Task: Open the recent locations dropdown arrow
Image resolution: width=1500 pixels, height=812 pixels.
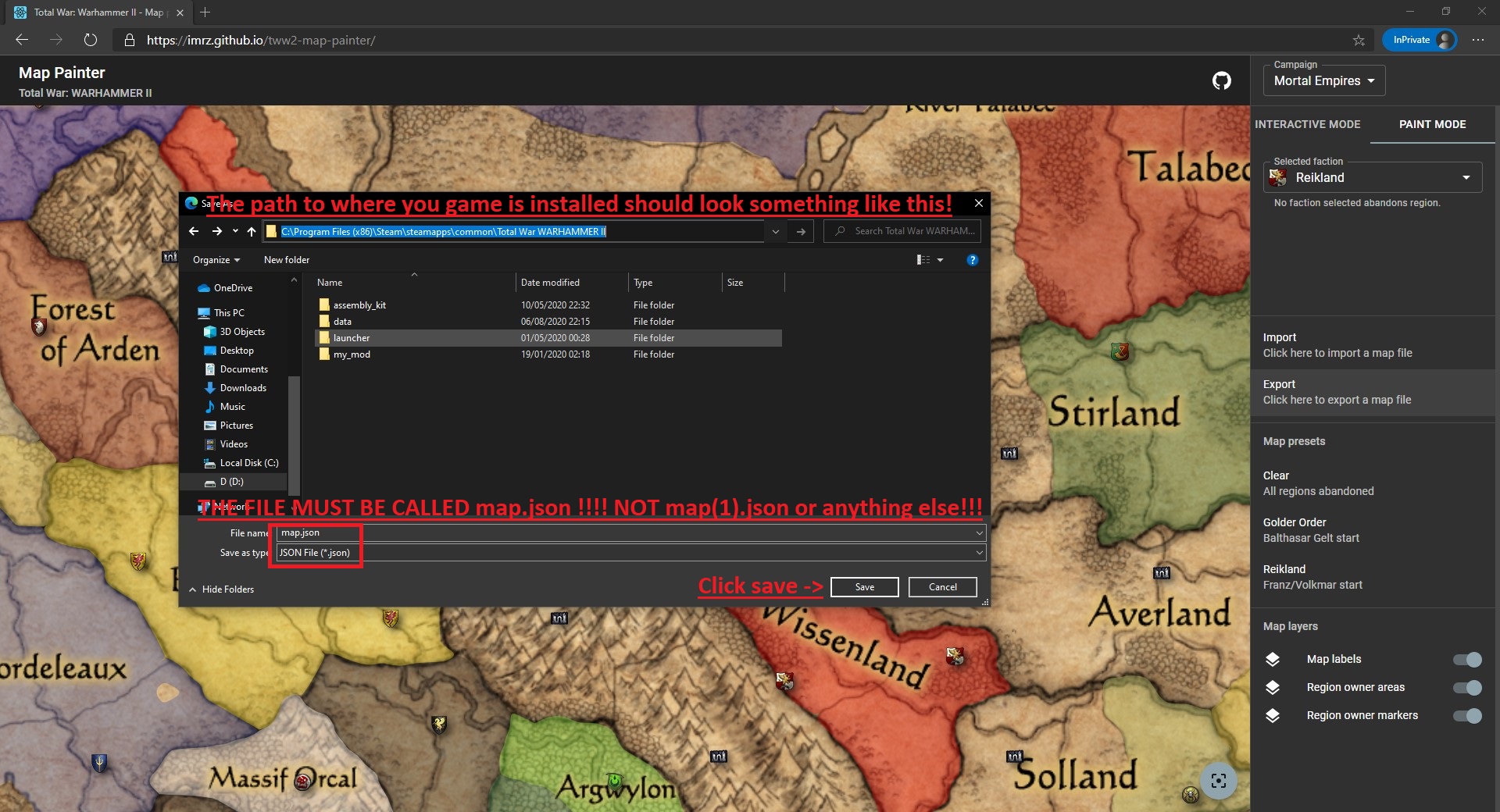Action: pos(235,231)
